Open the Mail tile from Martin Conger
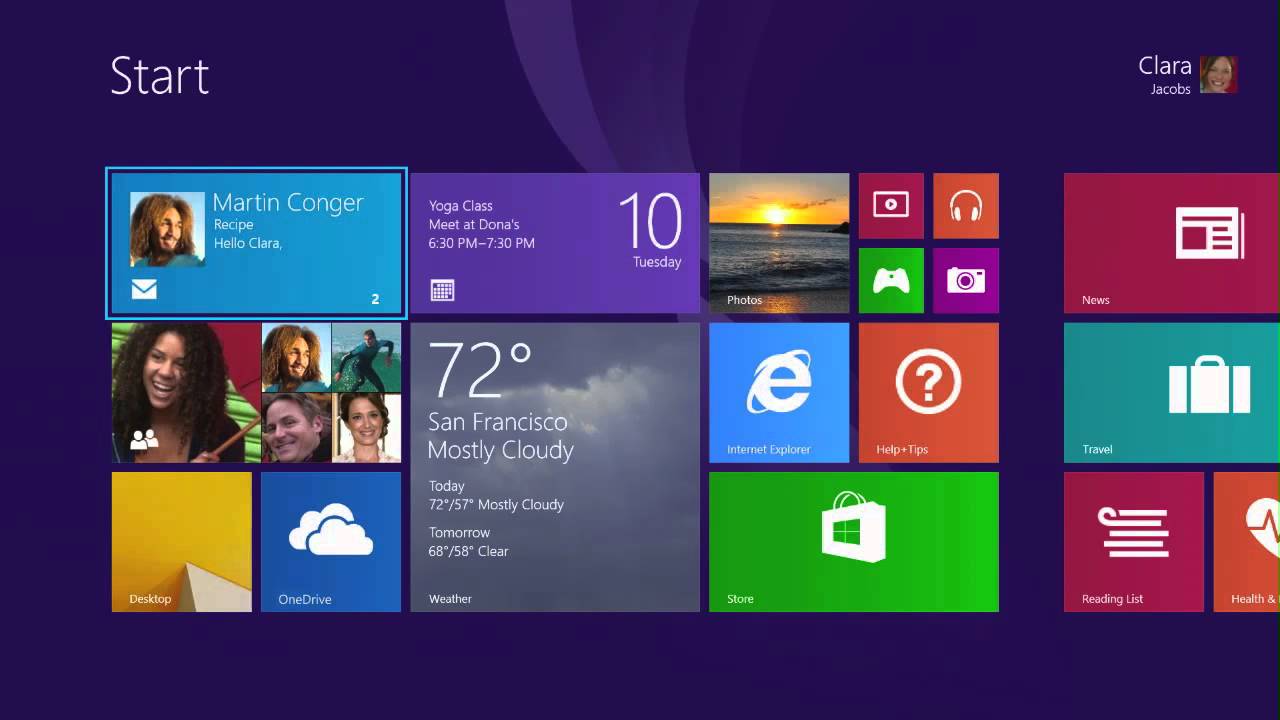The width and height of the screenshot is (1280, 720). click(256, 243)
